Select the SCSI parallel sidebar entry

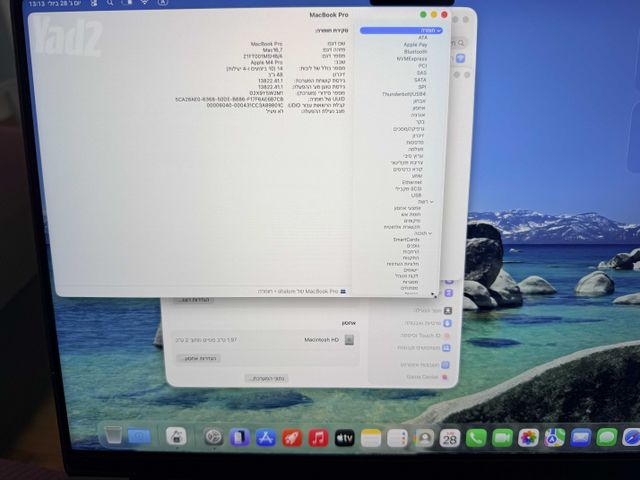pyautogui.click(x=408, y=189)
